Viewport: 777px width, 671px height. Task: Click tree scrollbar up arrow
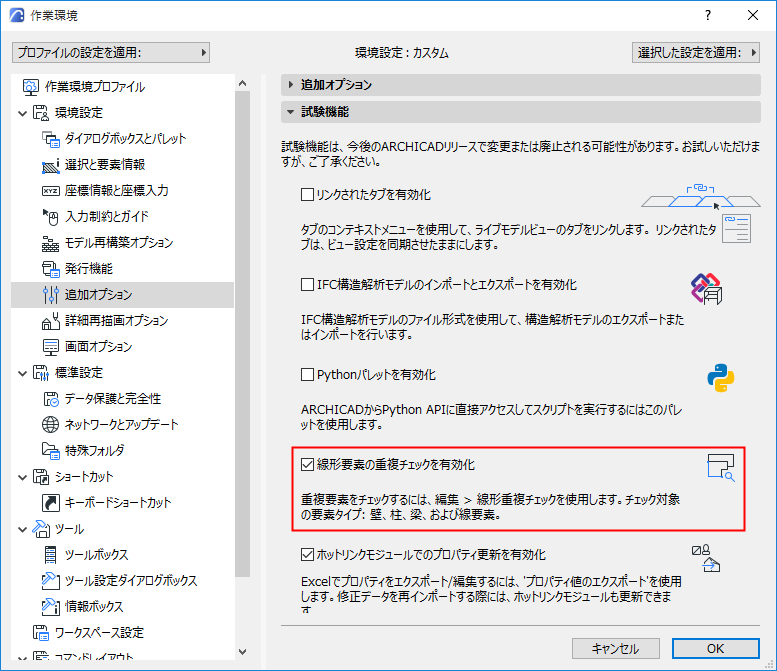click(x=242, y=83)
